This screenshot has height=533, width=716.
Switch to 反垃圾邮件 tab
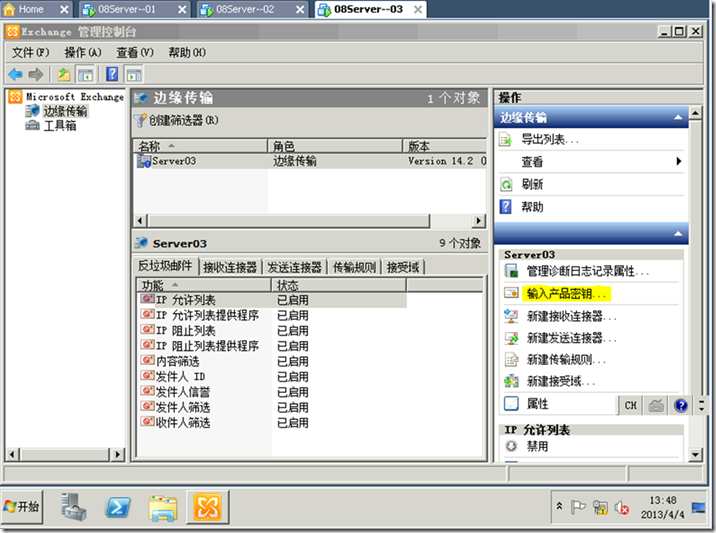coord(165,266)
